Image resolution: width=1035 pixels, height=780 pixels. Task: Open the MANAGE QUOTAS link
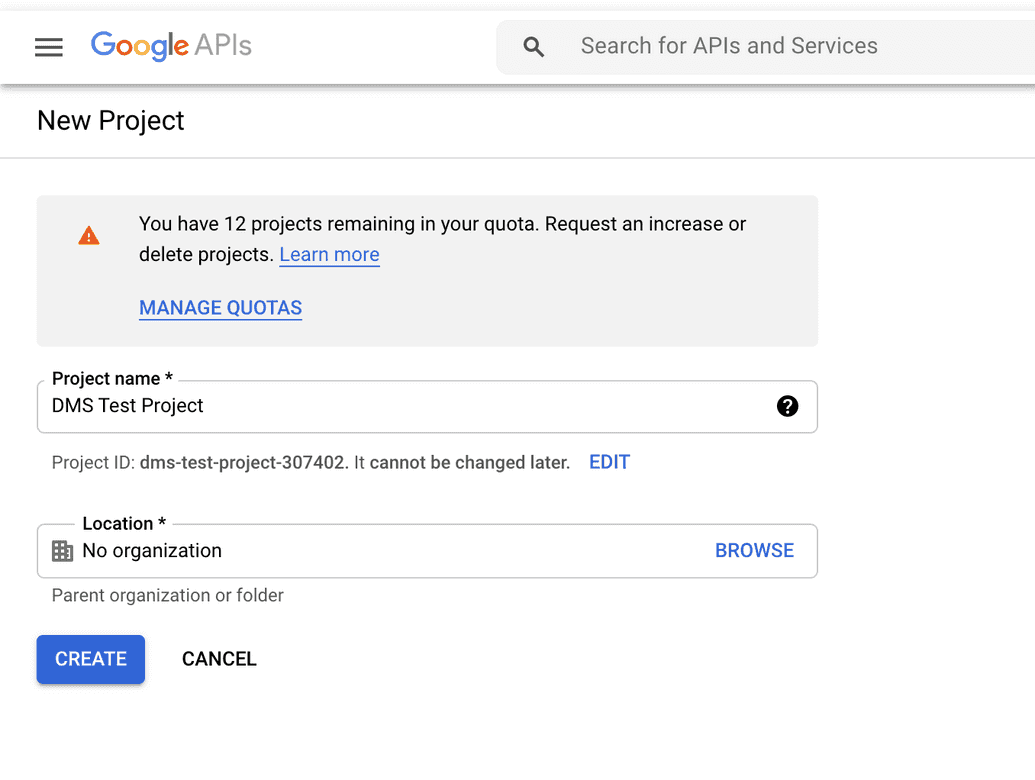coord(220,308)
